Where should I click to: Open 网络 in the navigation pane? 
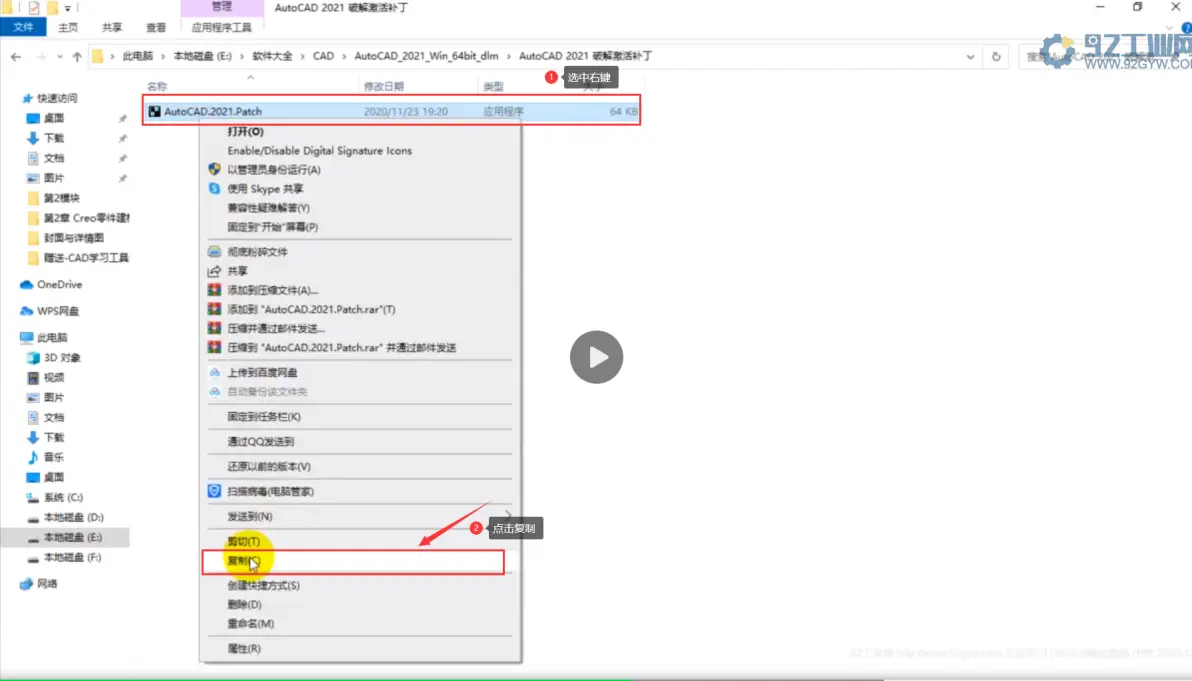point(46,584)
